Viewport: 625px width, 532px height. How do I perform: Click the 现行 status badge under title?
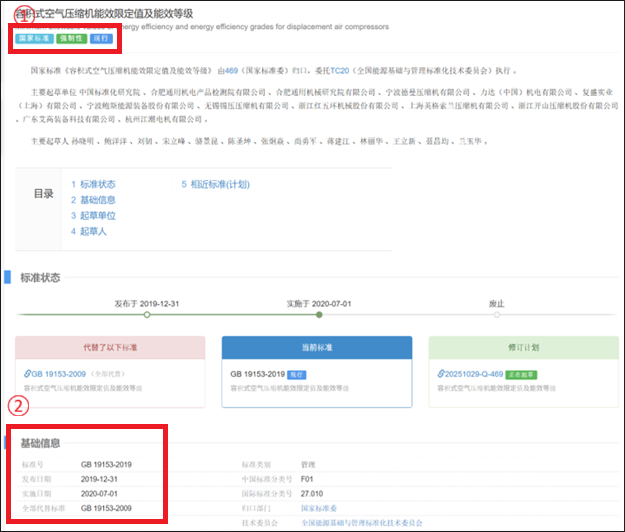point(101,39)
